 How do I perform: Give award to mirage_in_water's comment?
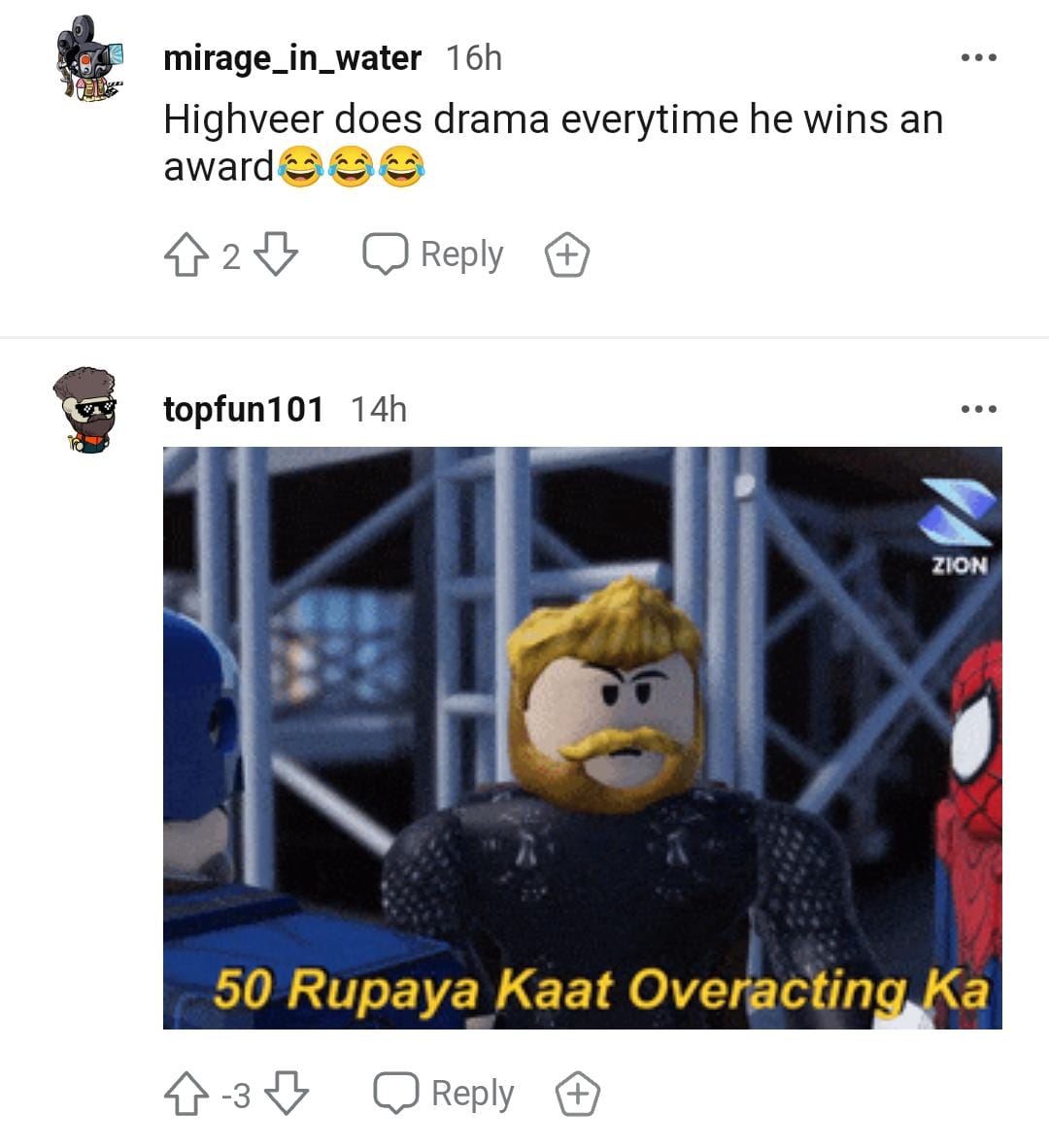[x=567, y=254]
